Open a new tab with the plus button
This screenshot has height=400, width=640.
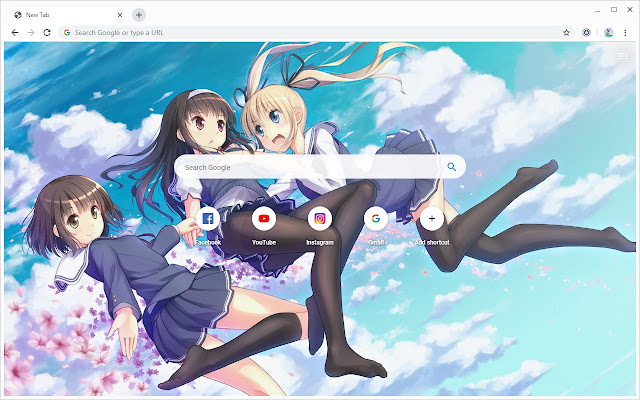pyautogui.click(x=139, y=15)
